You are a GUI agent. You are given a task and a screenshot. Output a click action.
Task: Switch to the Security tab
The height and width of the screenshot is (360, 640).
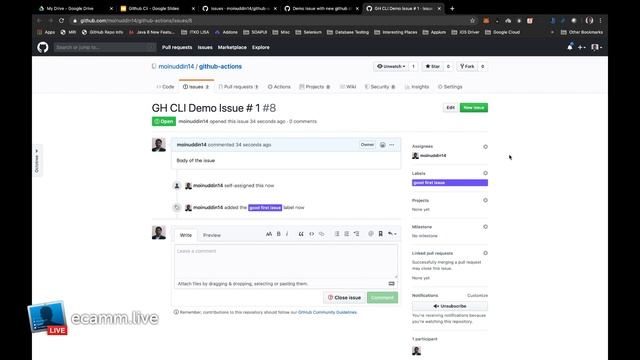(380, 87)
